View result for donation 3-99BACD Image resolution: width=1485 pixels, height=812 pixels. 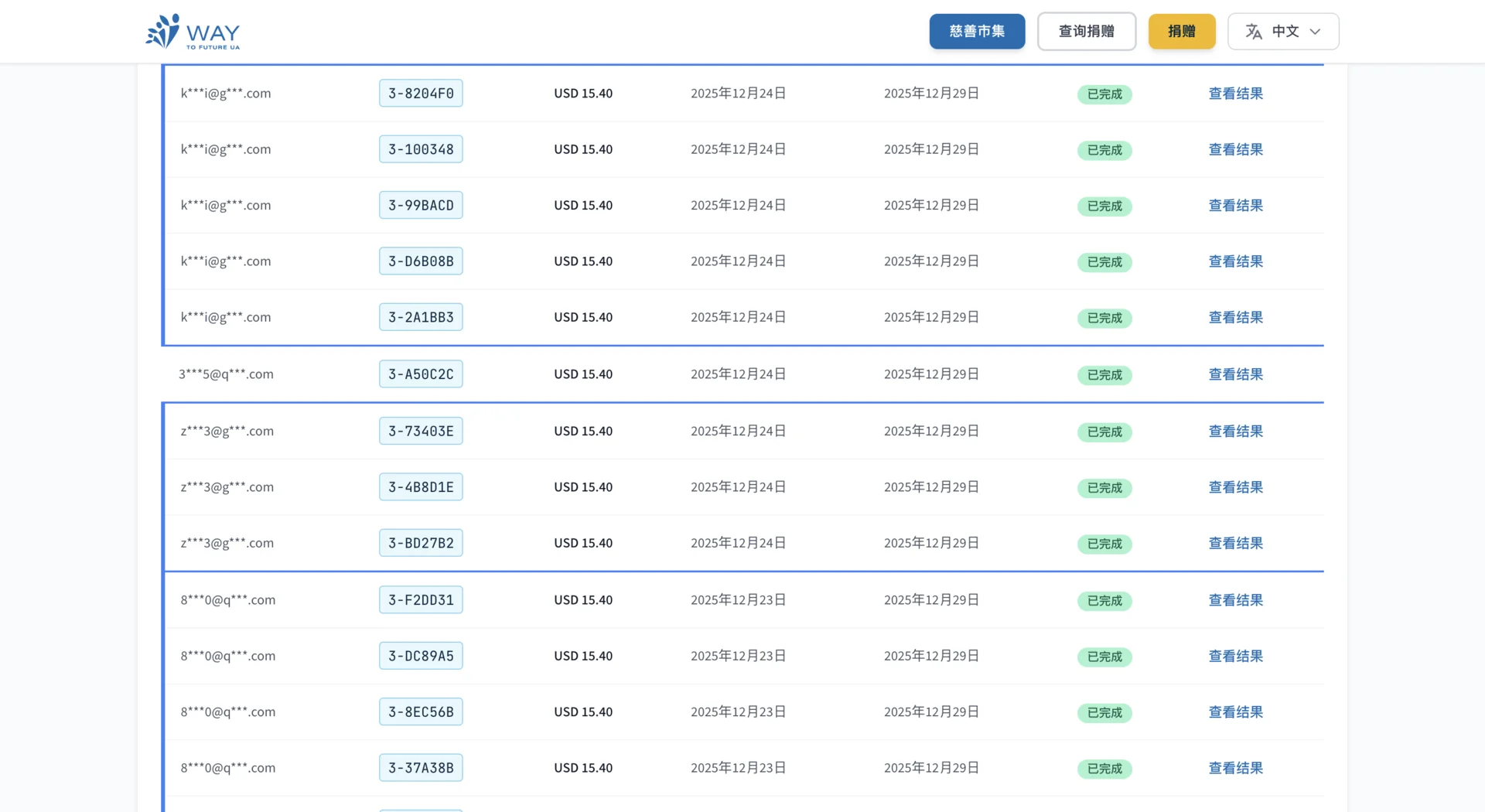tap(1235, 206)
